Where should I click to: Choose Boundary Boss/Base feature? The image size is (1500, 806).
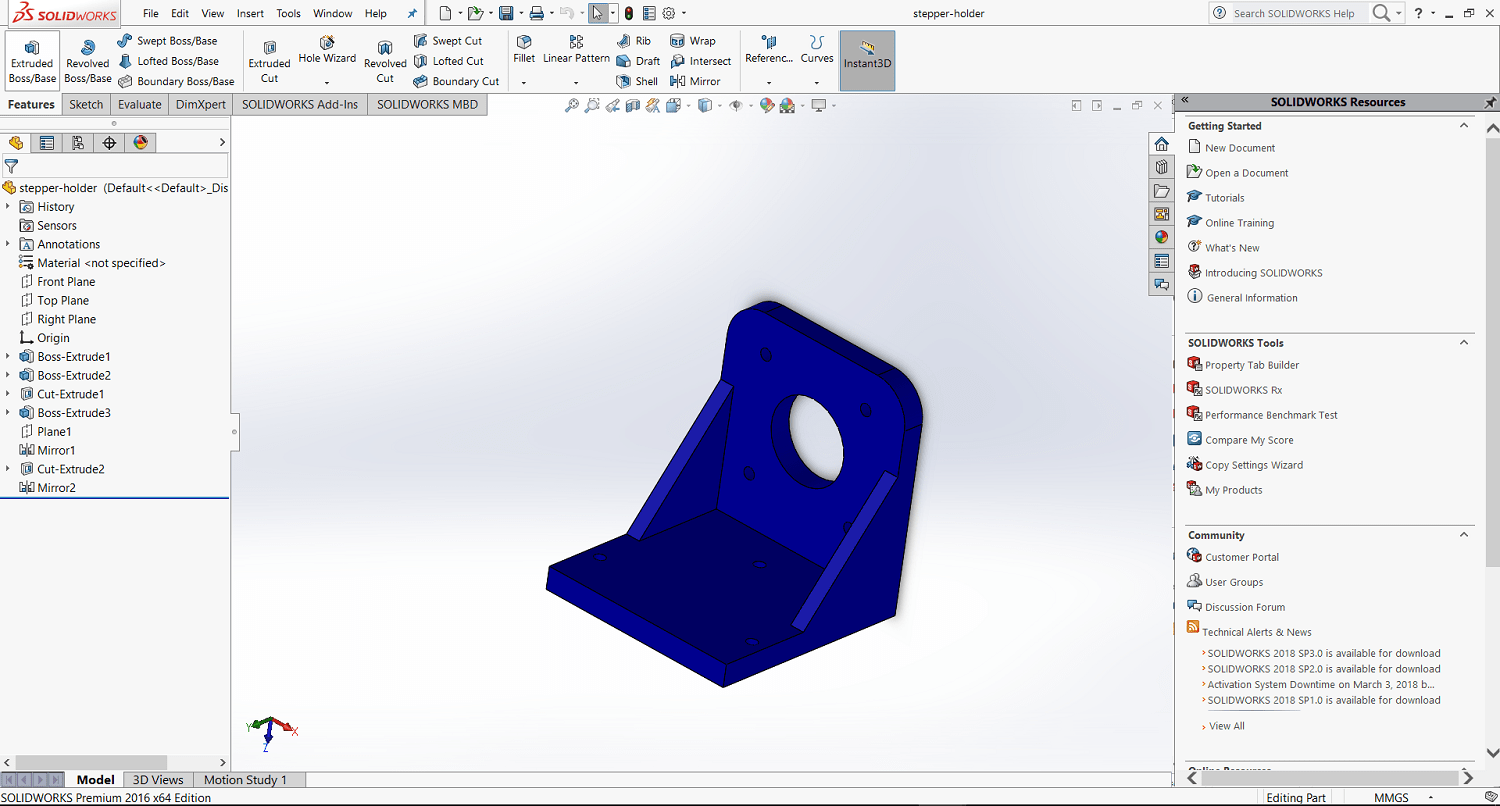(x=176, y=82)
